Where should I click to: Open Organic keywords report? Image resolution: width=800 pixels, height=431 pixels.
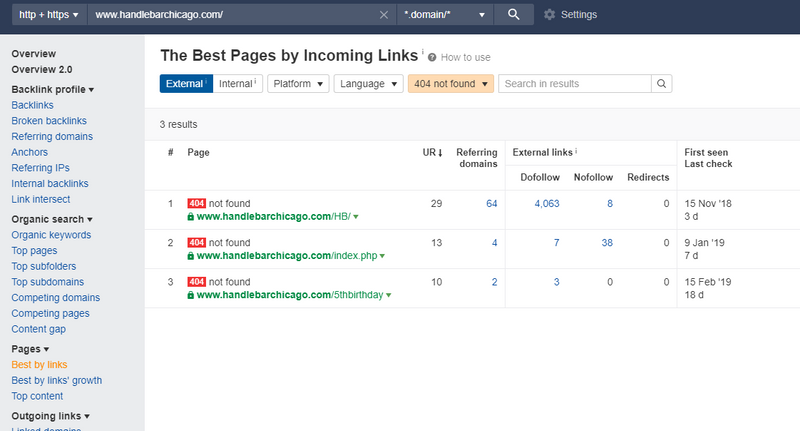tap(51, 235)
